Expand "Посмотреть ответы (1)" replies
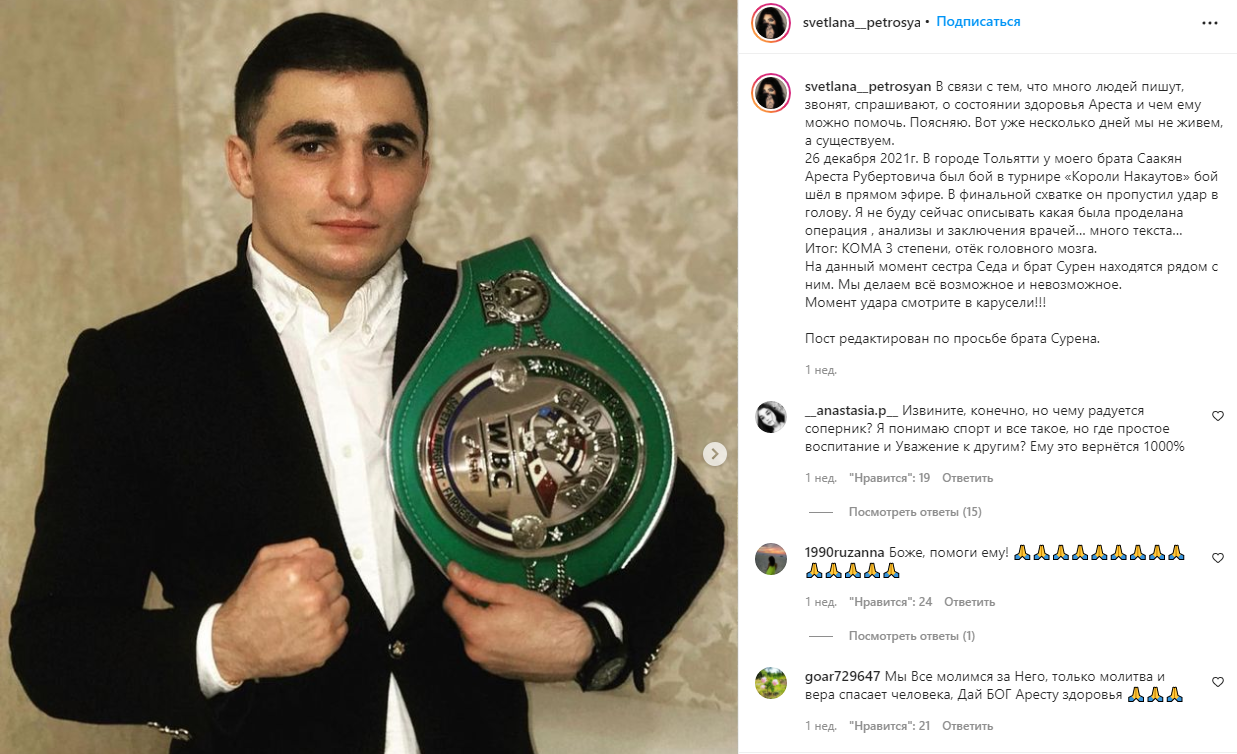 tap(912, 636)
